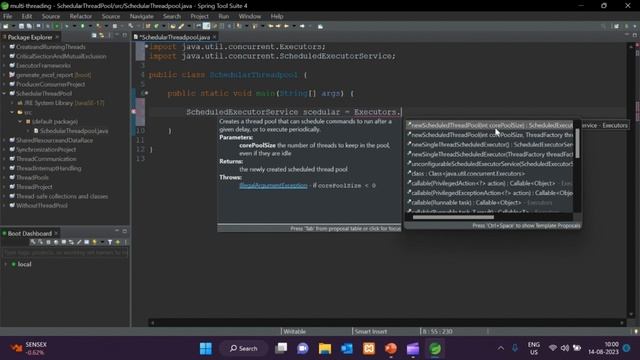Open the File menu
This screenshot has height=360, width=640.
click(x=8, y=16)
